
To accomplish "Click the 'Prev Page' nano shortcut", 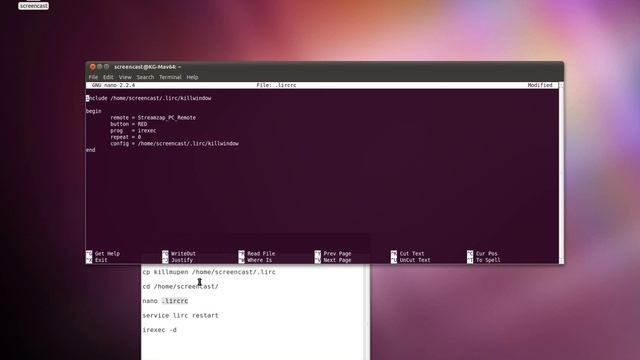I will click(x=333, y=253).
